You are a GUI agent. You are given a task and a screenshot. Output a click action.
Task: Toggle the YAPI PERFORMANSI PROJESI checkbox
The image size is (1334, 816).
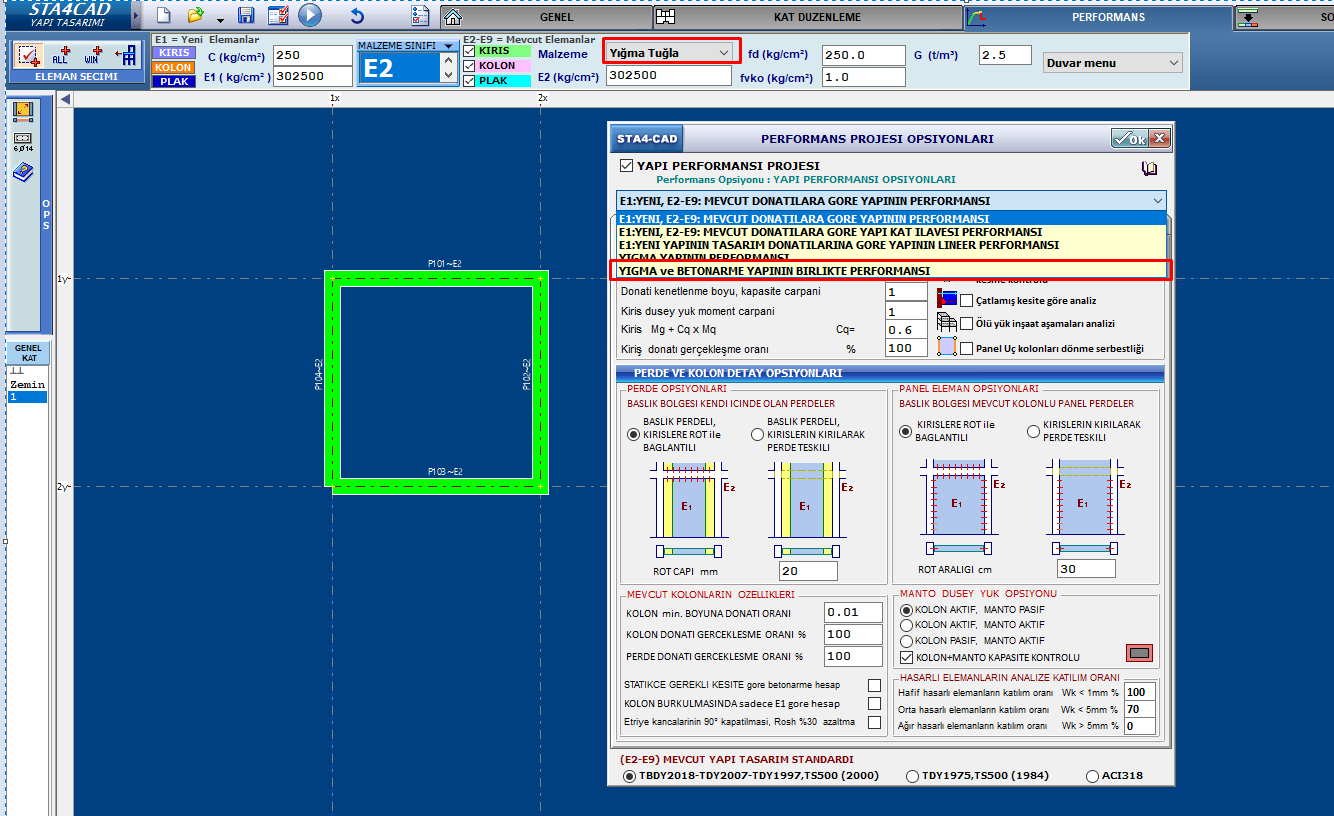(627, 165)
